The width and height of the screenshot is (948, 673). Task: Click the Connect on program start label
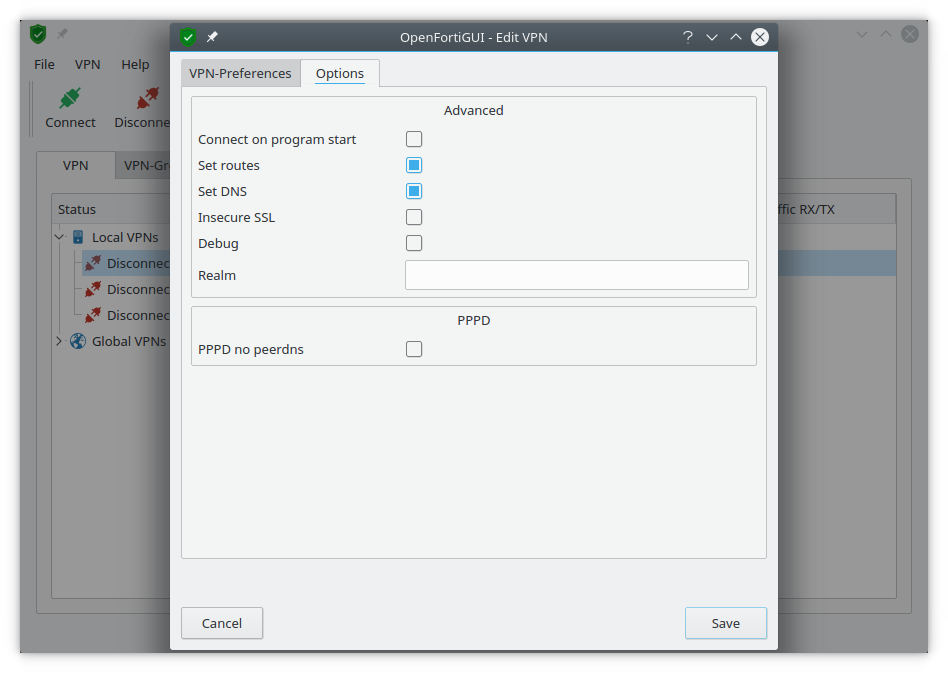click(277, 139)
